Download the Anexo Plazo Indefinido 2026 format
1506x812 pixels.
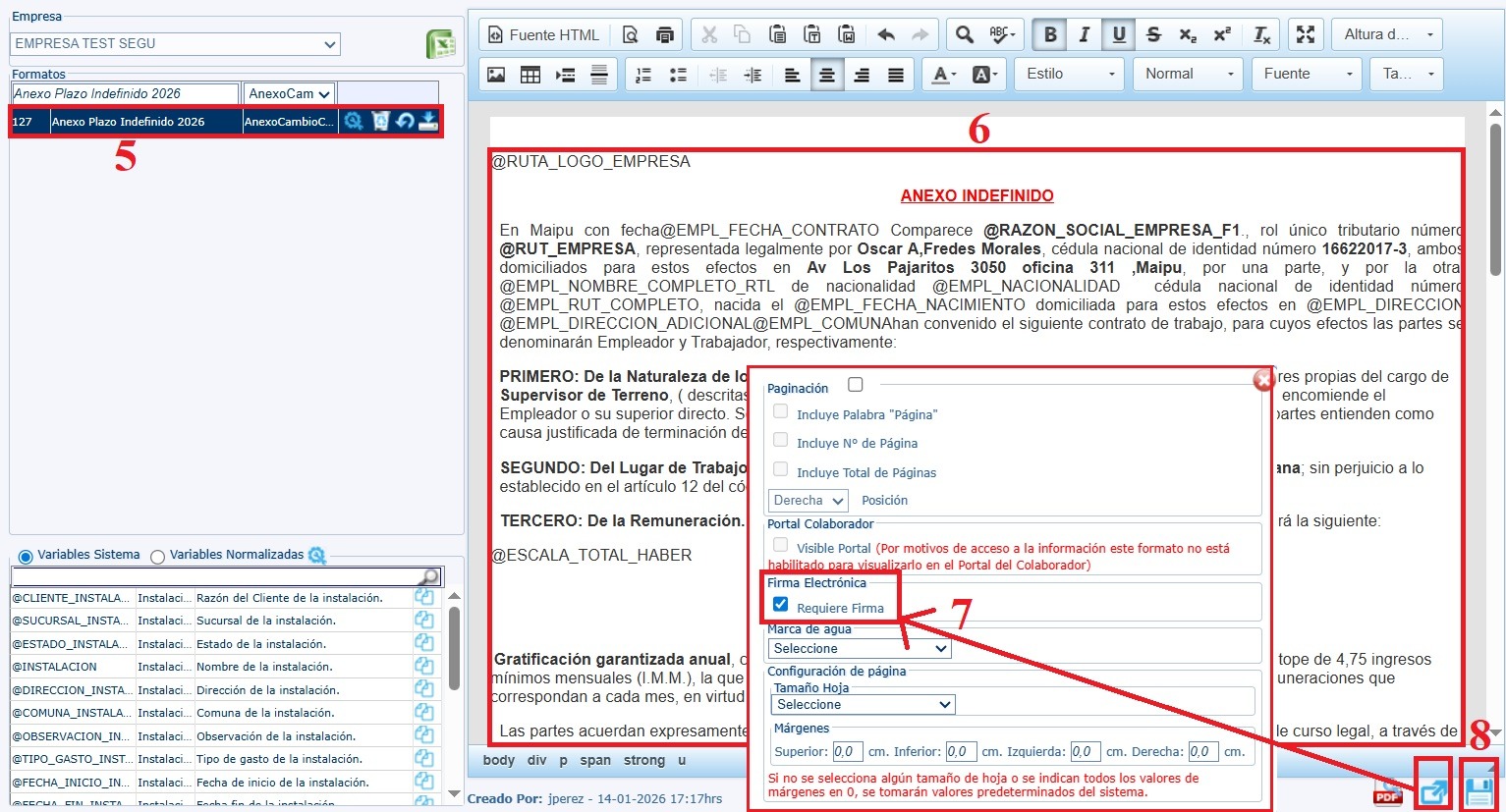(x=428, y=122)
